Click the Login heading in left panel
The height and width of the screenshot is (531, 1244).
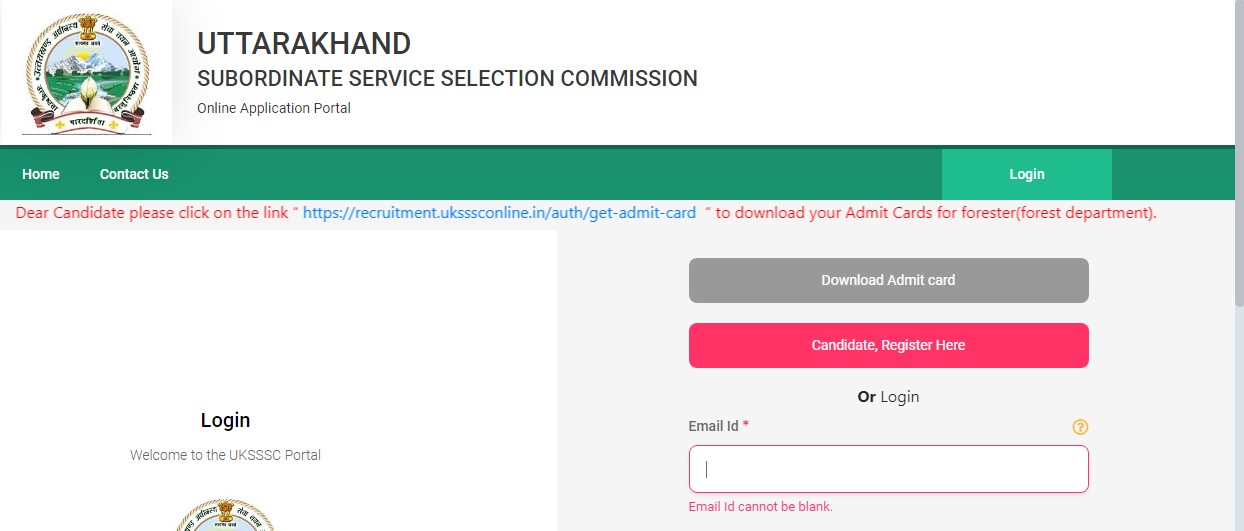[225, 420]
